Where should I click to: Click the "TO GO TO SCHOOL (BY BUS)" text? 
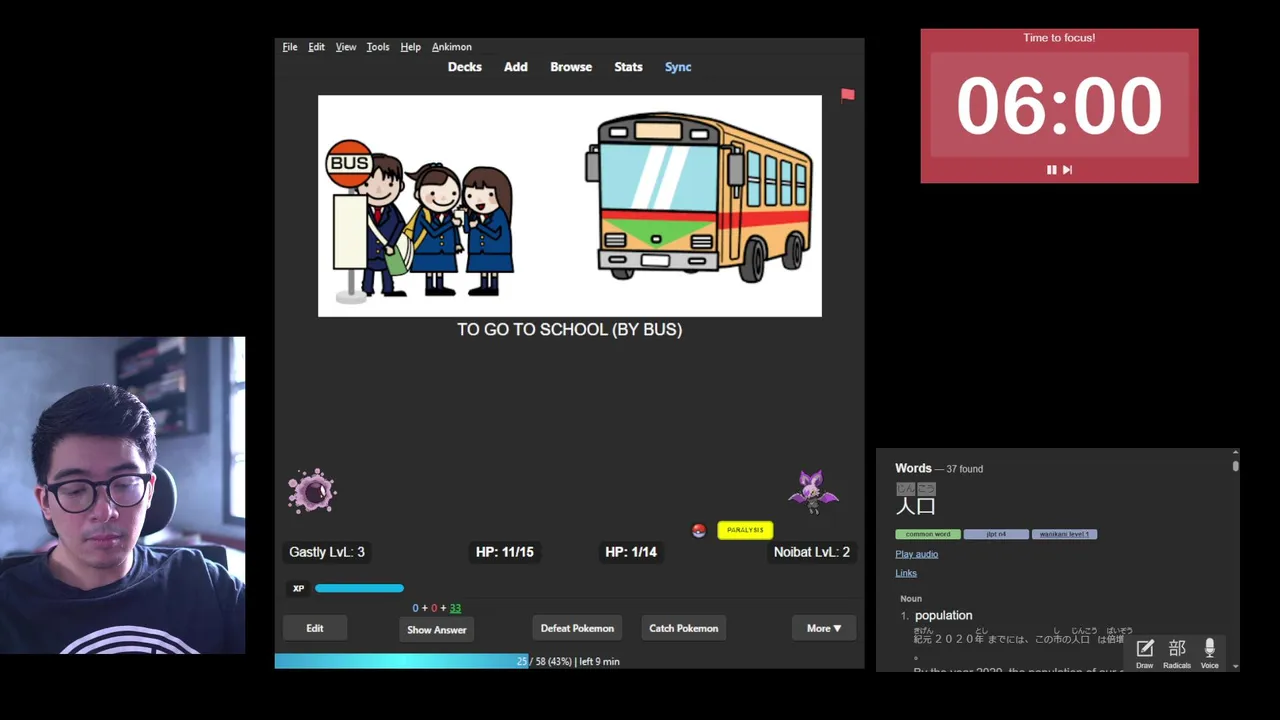pyautogui.click(x=570, y=329)
